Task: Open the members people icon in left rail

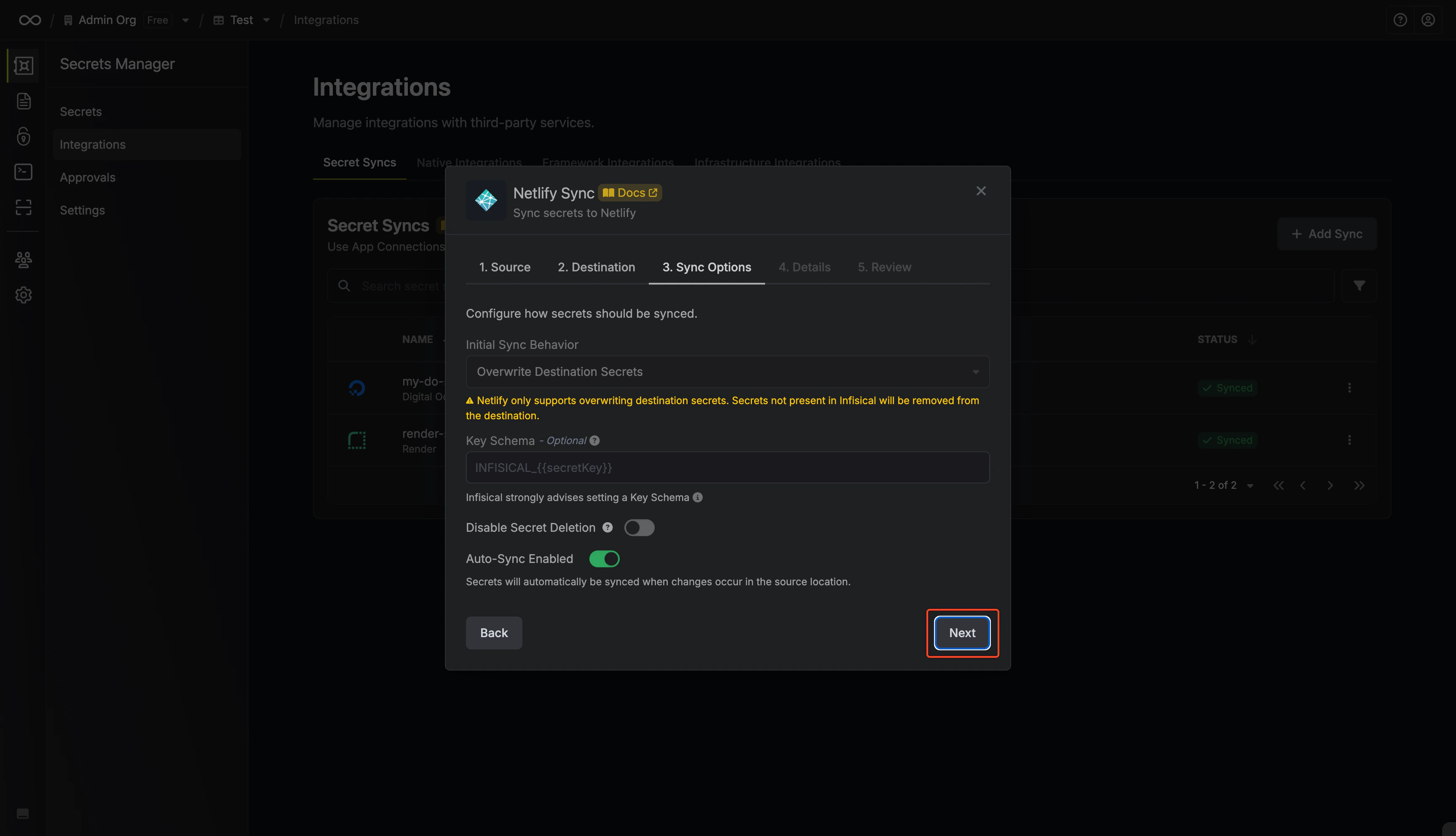Action: coord(24,260)
